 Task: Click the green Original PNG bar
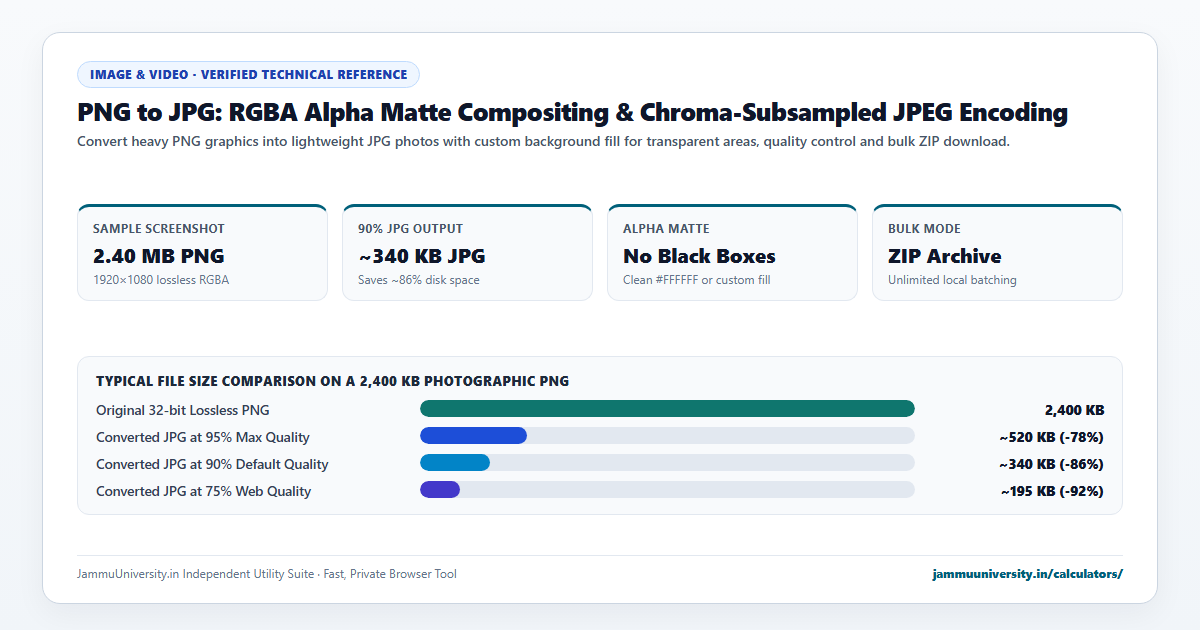click(x=667, y=408)
